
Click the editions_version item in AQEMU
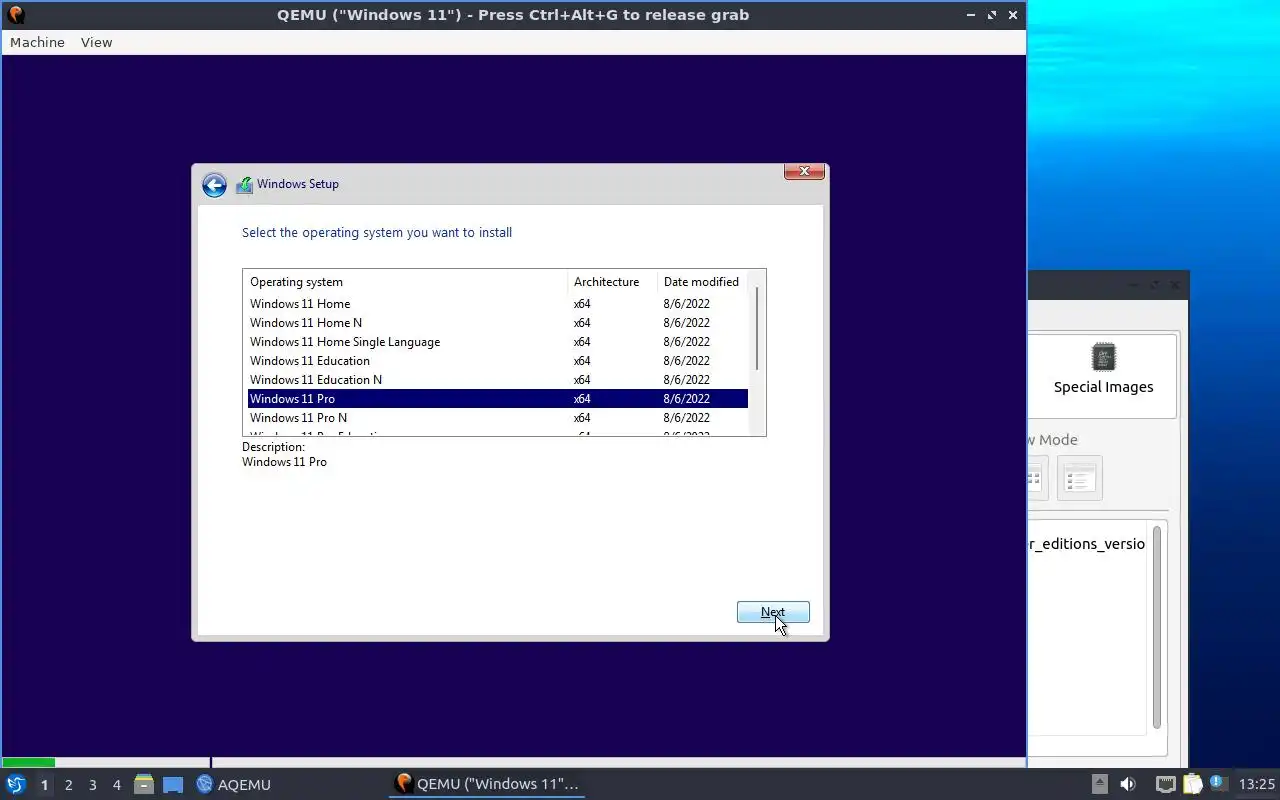click(x=1087, y=544)
